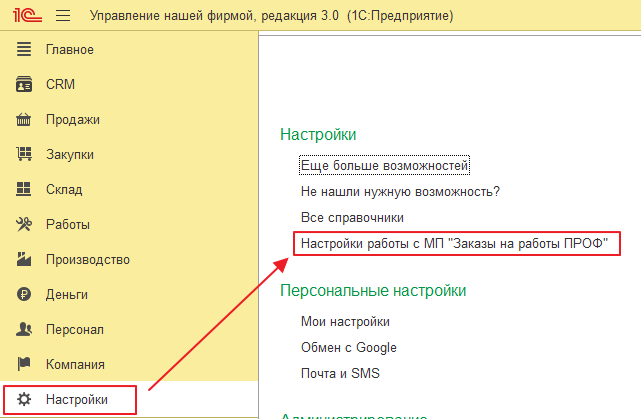Screen dimensions: 641x419
Task: Select the Компания section
Action: coord(75,364)
